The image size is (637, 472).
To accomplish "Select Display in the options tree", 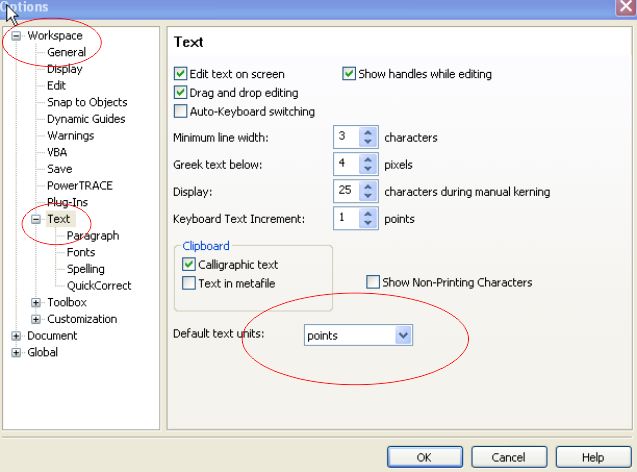I will 65,69.
